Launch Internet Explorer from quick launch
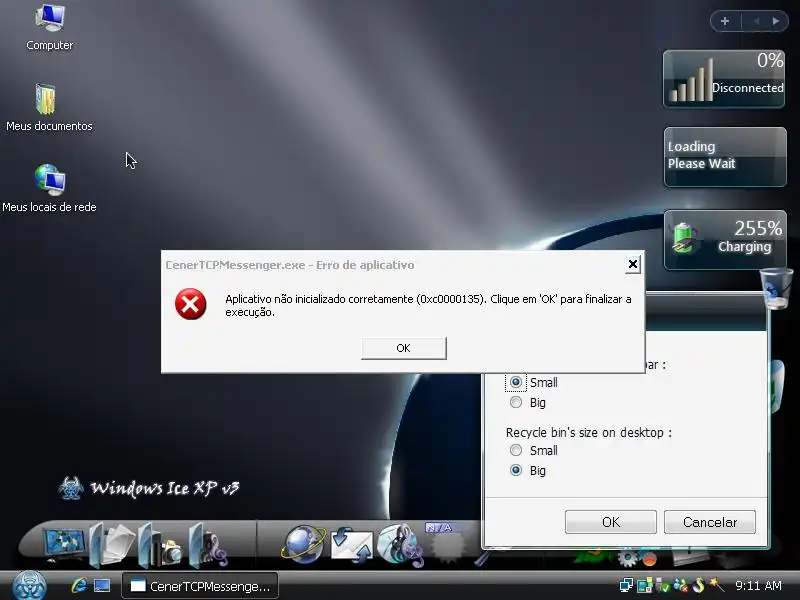This screenshot has height=600, width=800. tap(79, 586)
